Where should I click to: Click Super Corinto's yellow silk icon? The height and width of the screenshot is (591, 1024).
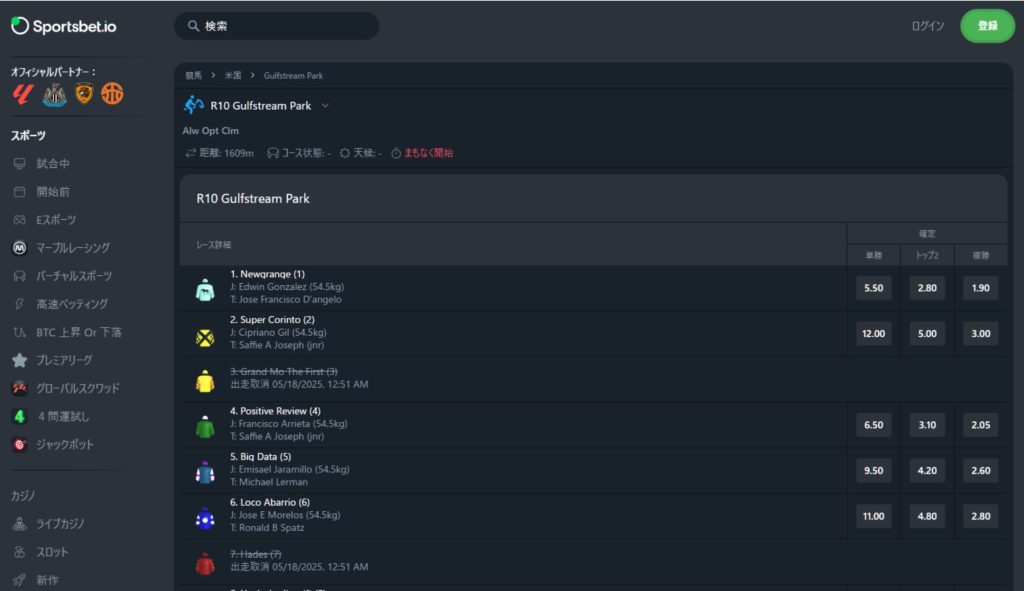point(205,338)
